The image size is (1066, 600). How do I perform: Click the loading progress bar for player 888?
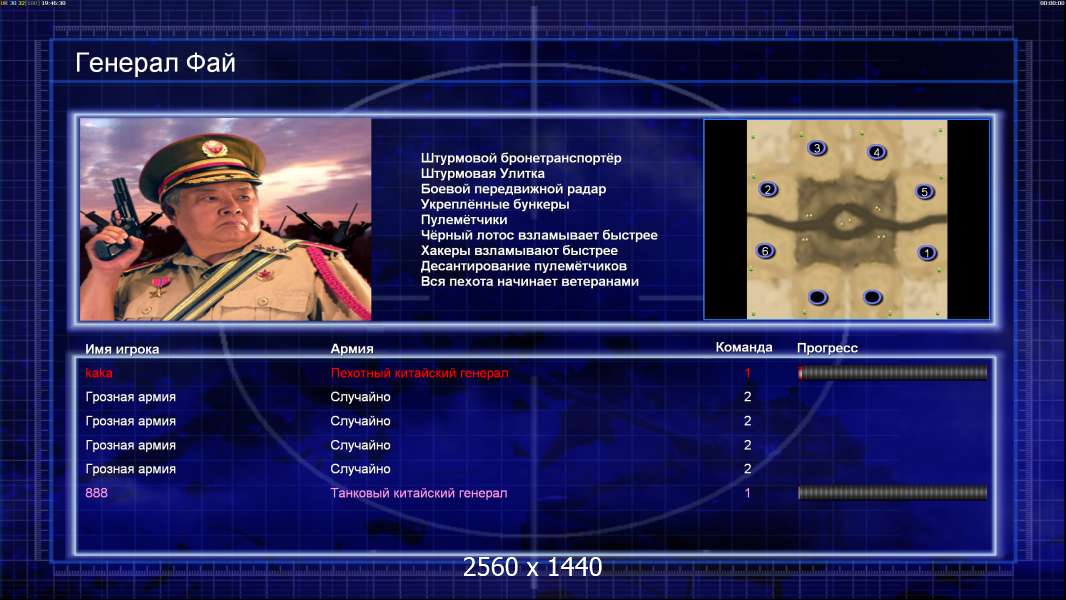pyautogui.click(x=892, y=493)
